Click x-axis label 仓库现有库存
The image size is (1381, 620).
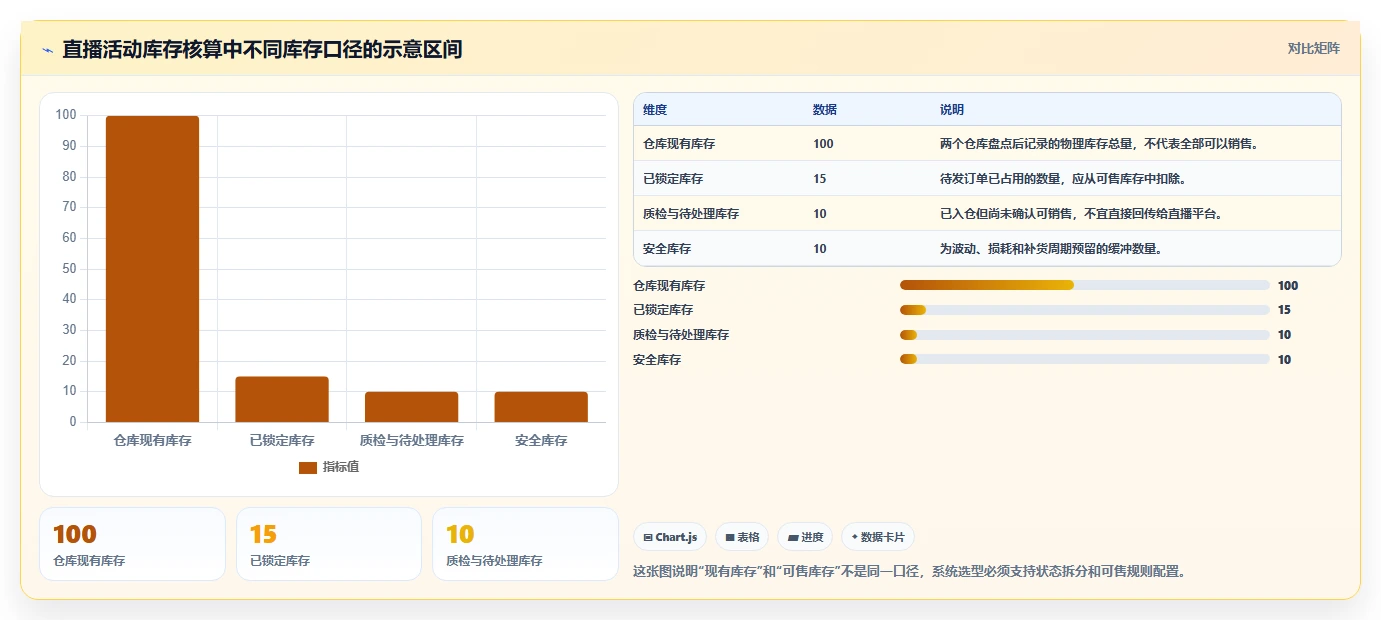152,440
